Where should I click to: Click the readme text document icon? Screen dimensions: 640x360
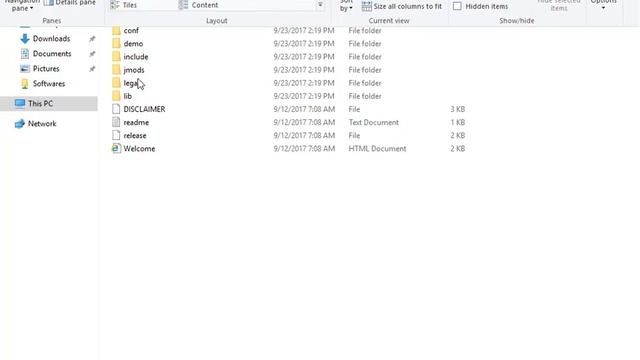(x=116, y=122)
